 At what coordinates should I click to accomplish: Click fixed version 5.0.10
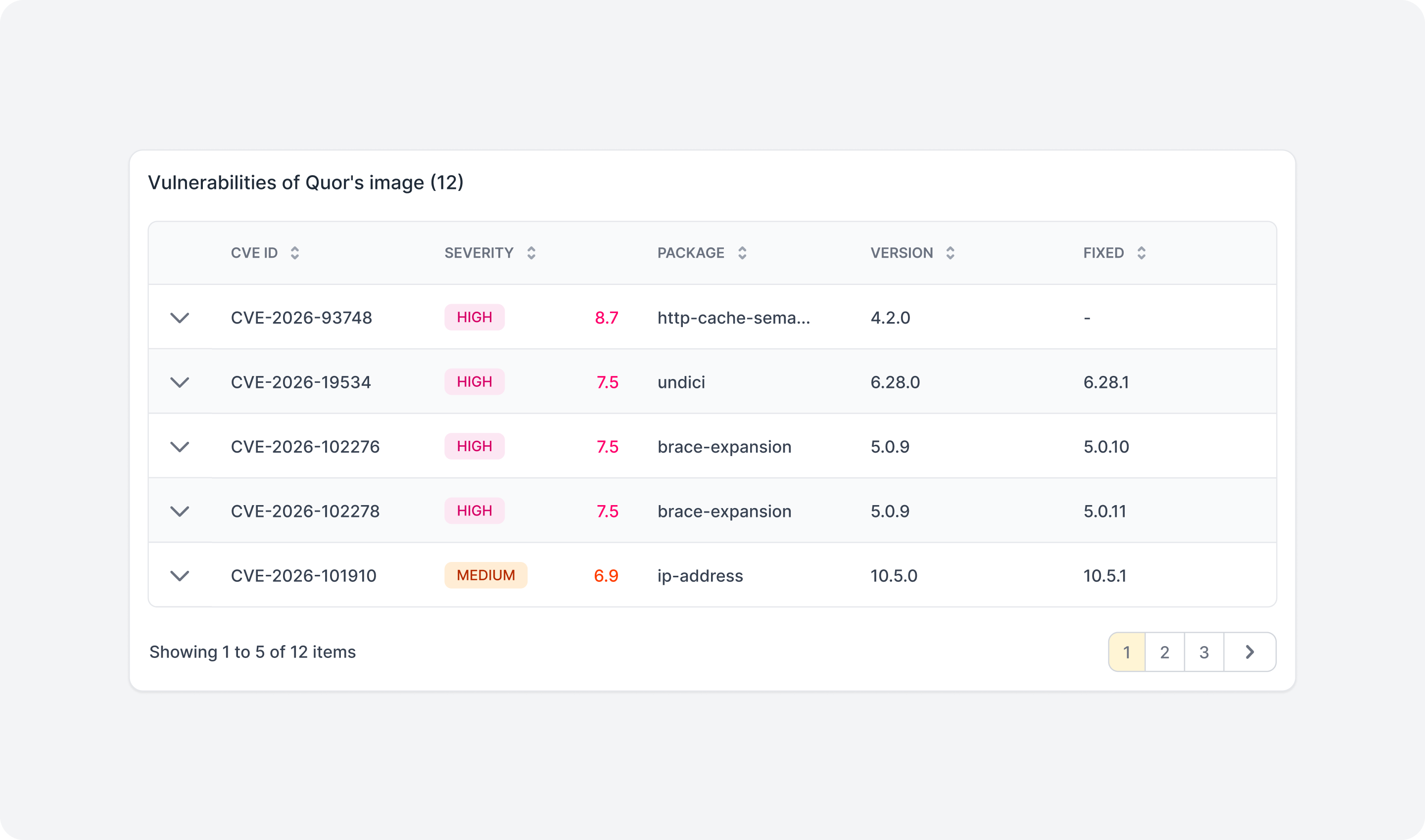[1106, 447]
